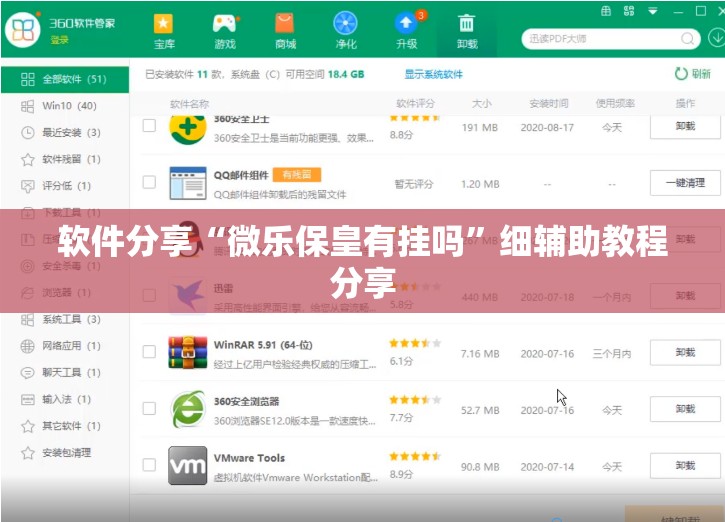
Task: Open the 宝库 star icon tab
Action: click(x=164, y=31)
